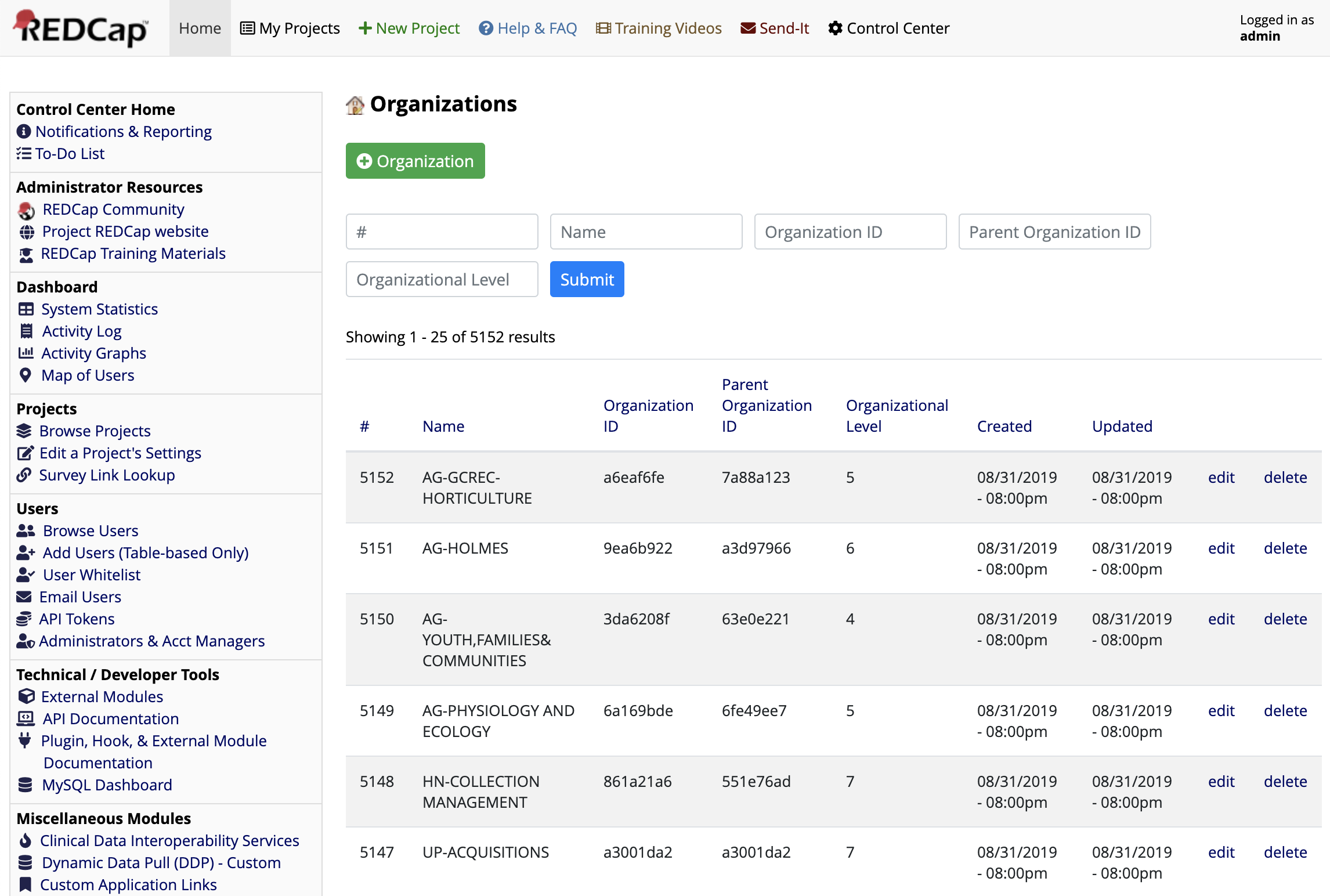Open Browse Users sidebar link
The image size is (1330, 896).
[x=91, y=530]
